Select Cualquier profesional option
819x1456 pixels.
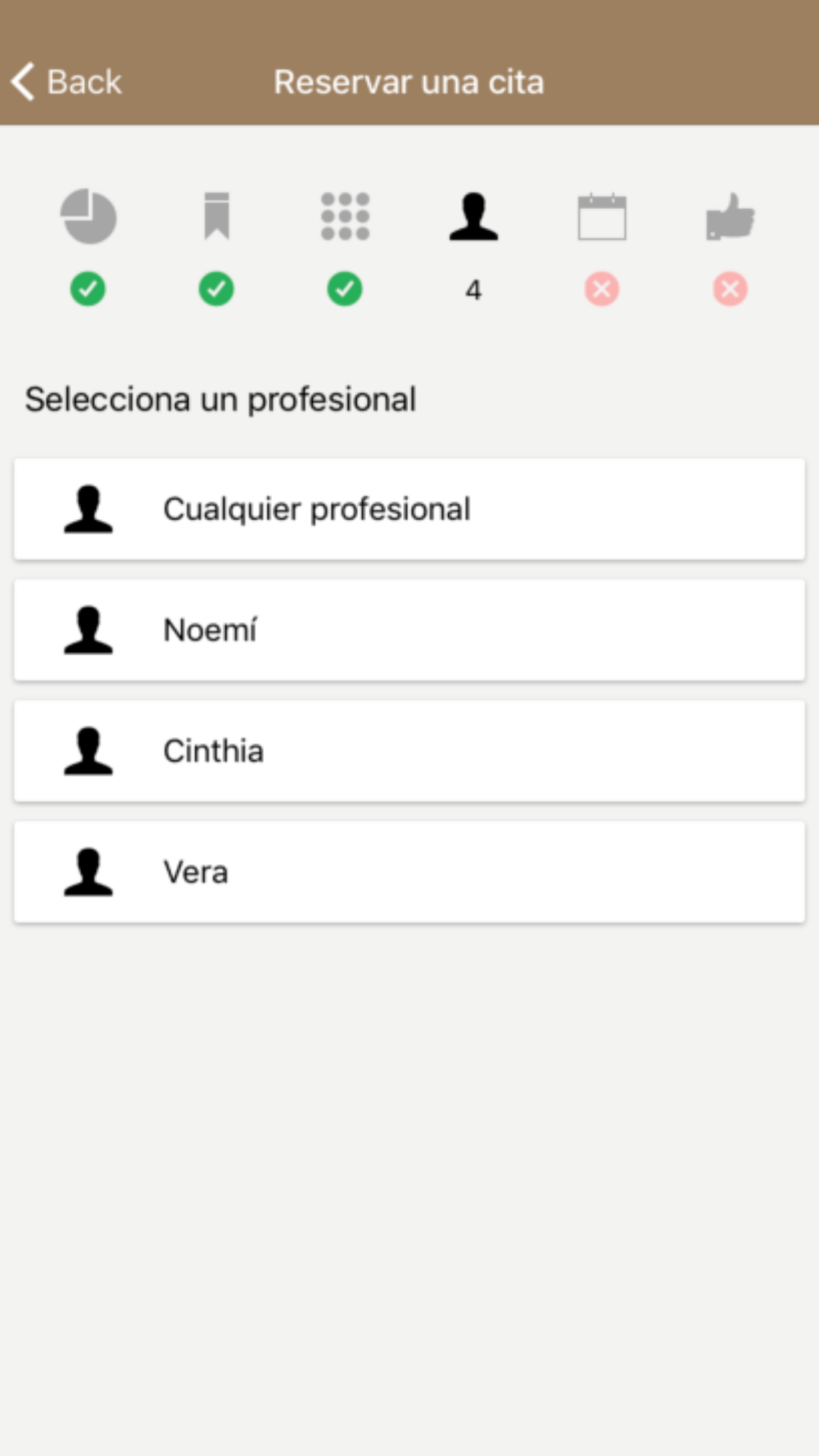(409, 509)
